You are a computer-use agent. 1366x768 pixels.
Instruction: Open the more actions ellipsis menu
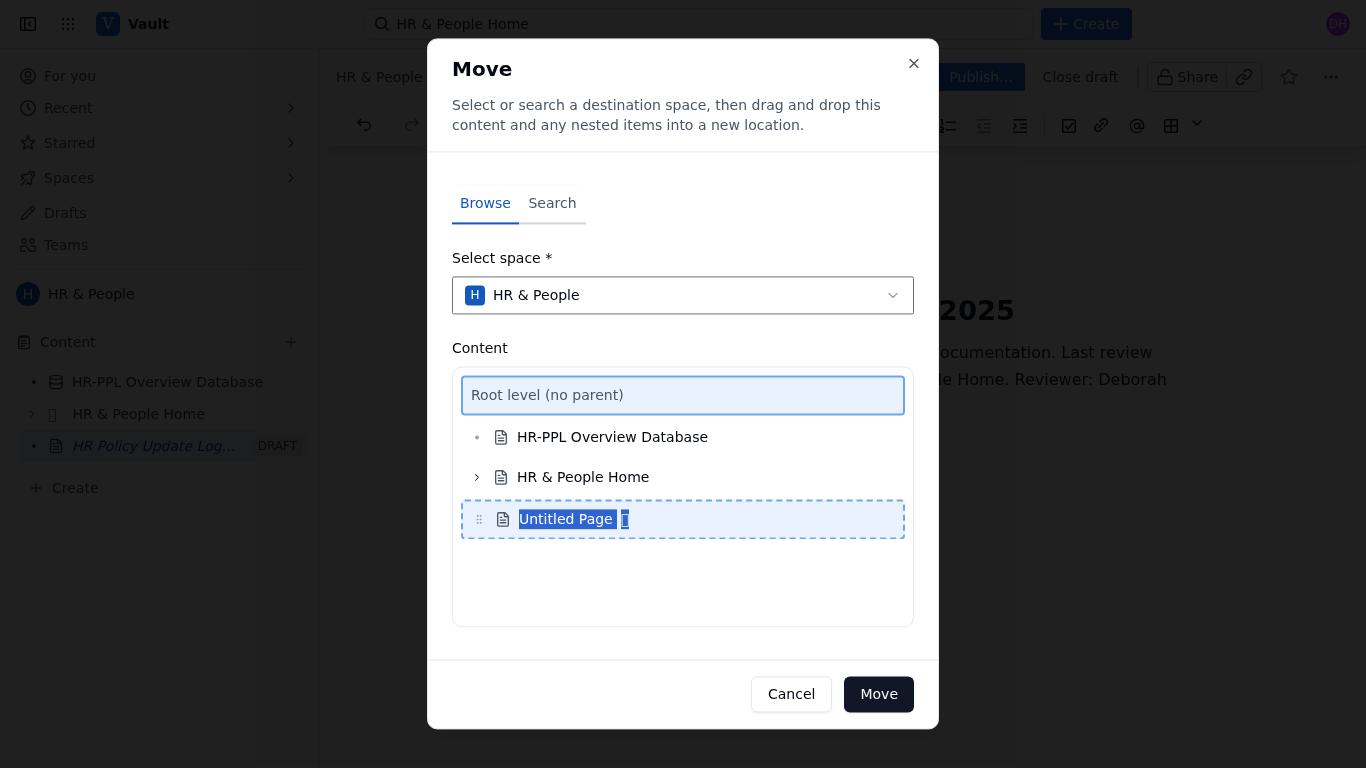click(1331, 77)
